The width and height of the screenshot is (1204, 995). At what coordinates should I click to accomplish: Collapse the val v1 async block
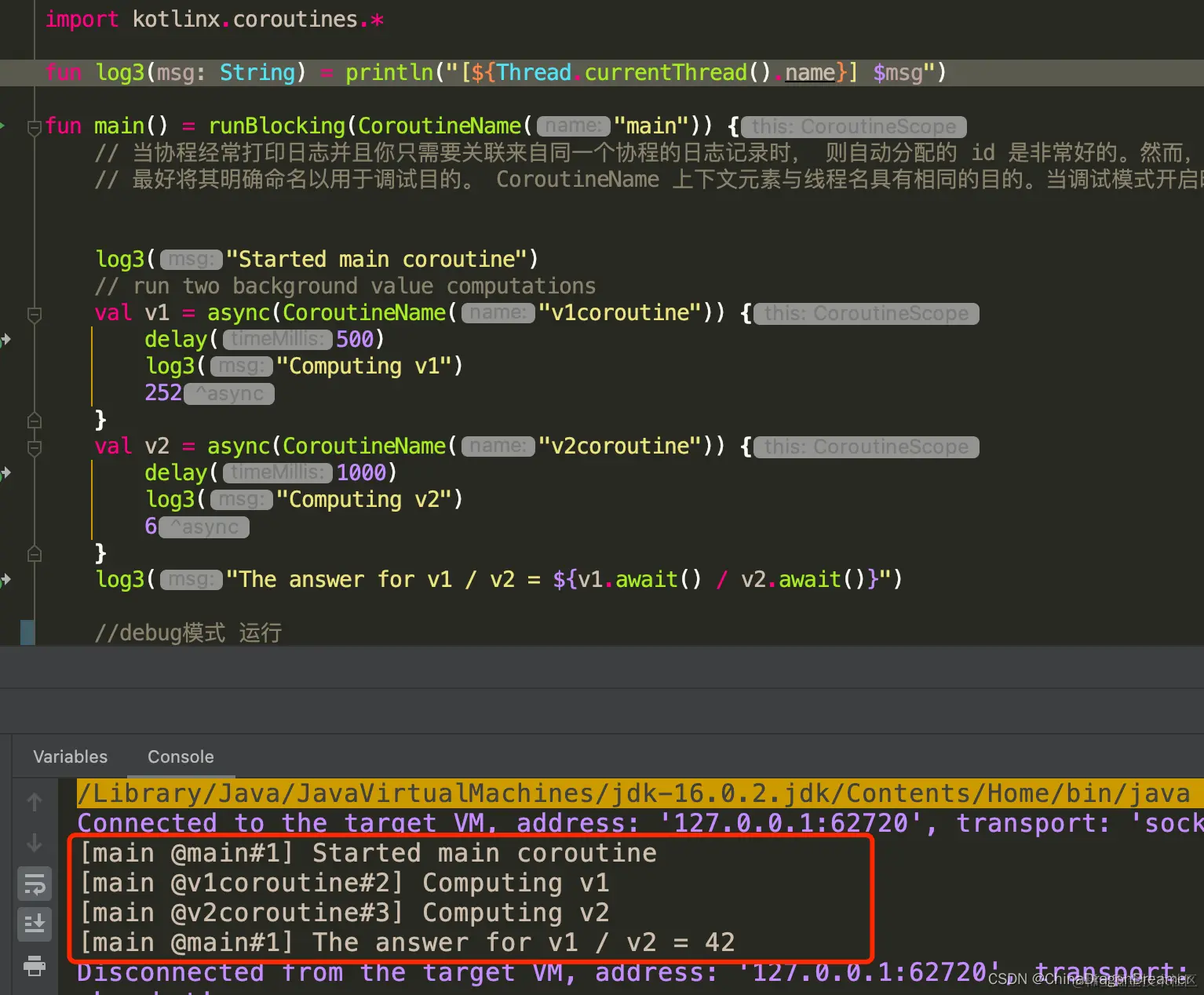35,315
